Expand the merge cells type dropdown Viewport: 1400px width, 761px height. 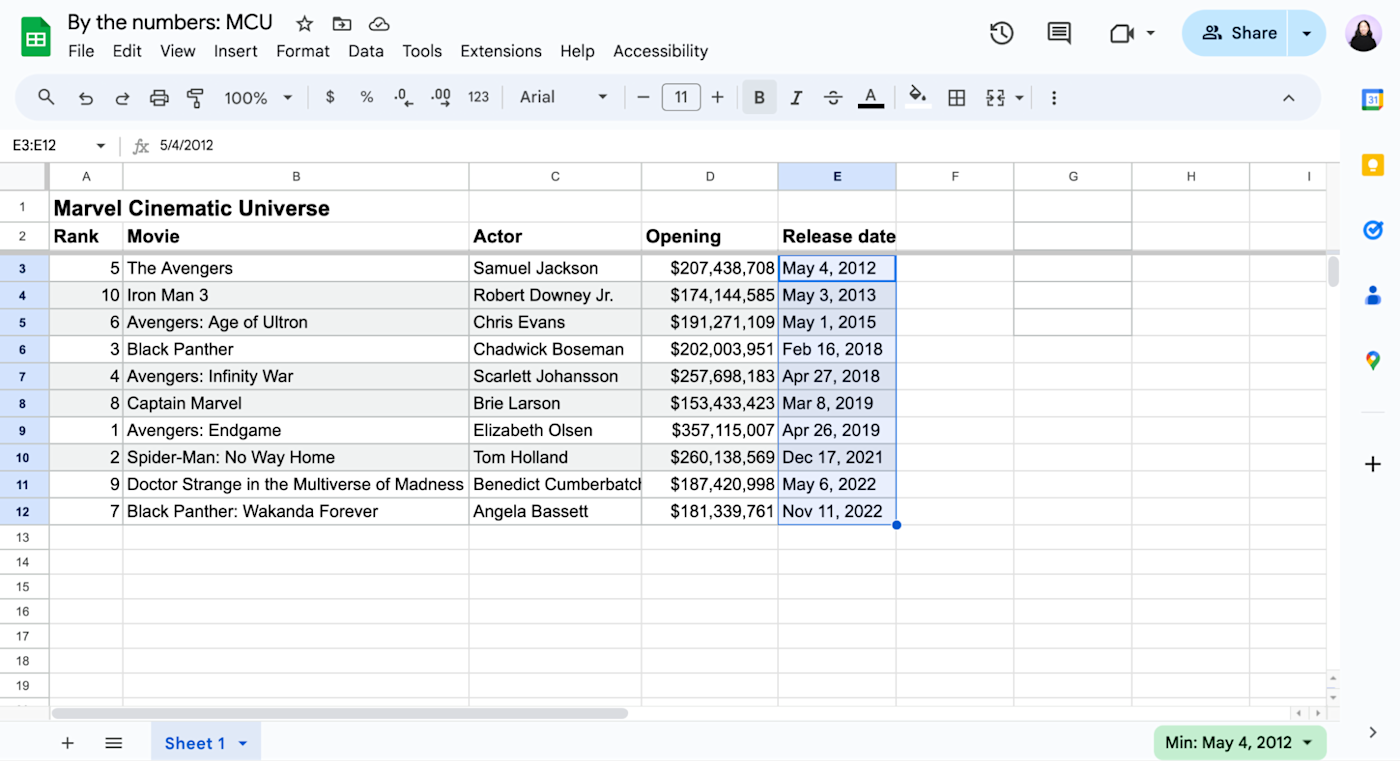point(1019,97)
